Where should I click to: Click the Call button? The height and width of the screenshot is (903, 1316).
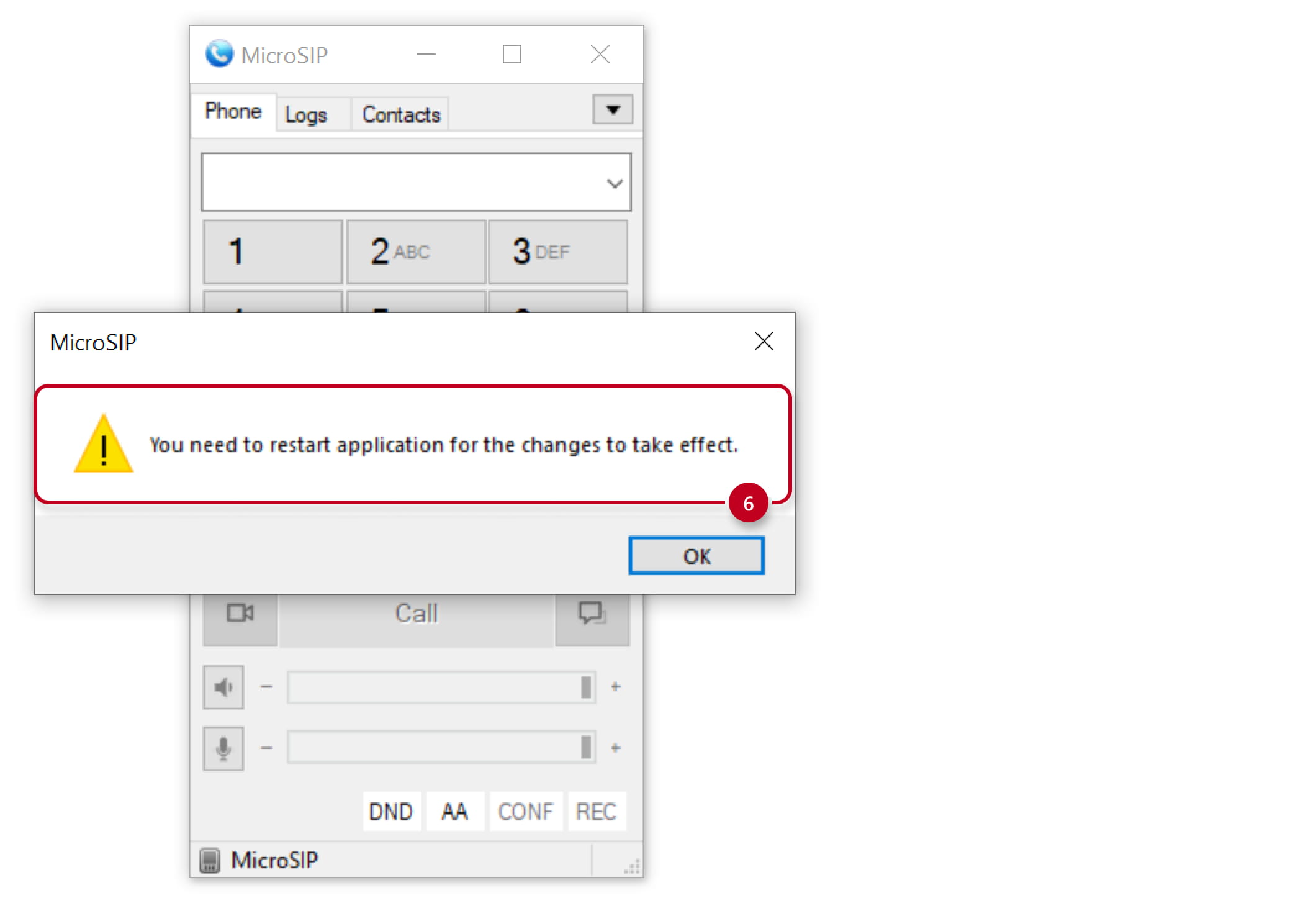pos(417,619)
